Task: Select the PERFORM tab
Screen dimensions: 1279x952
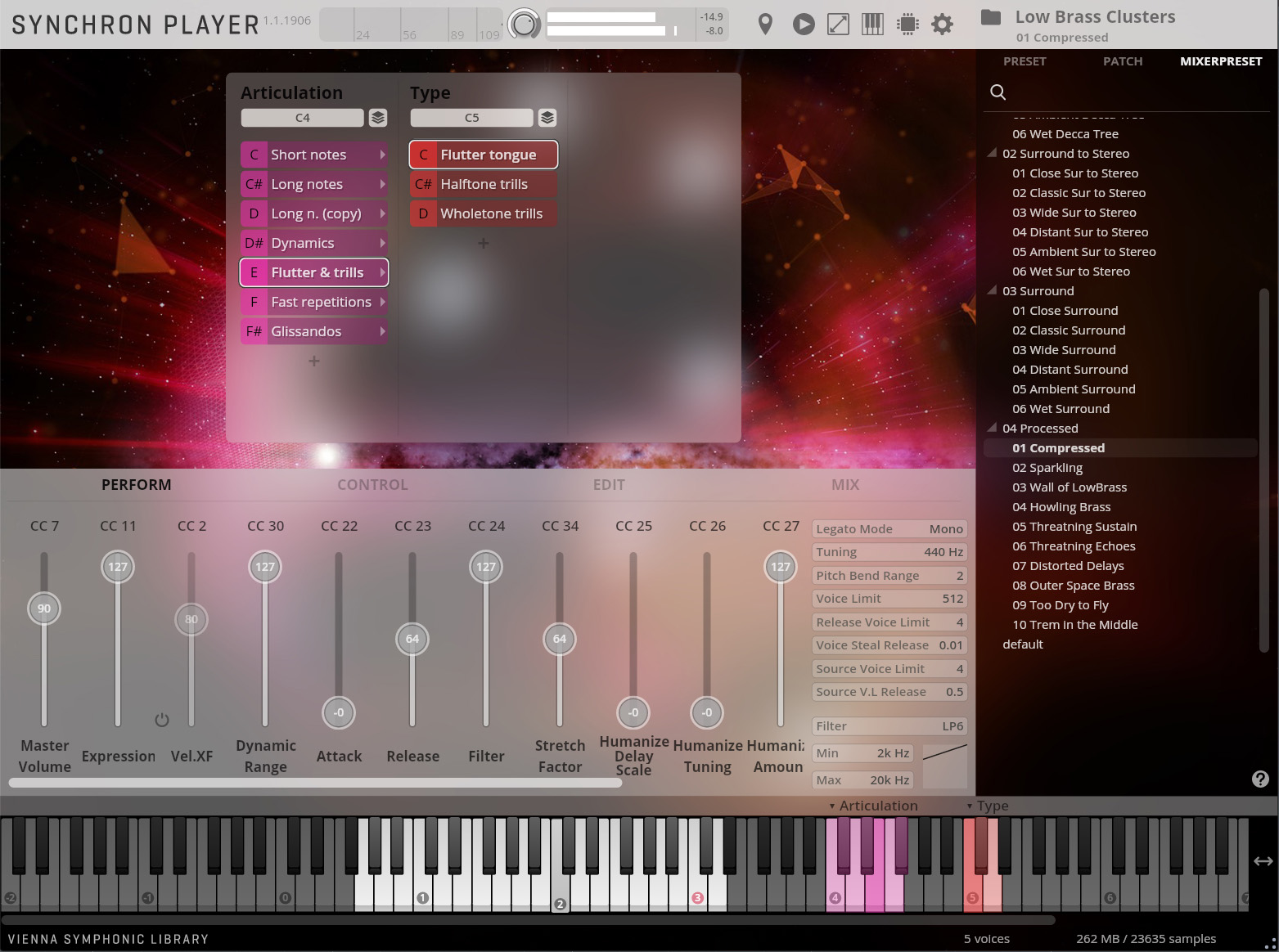Action: [x=137, y=485]
